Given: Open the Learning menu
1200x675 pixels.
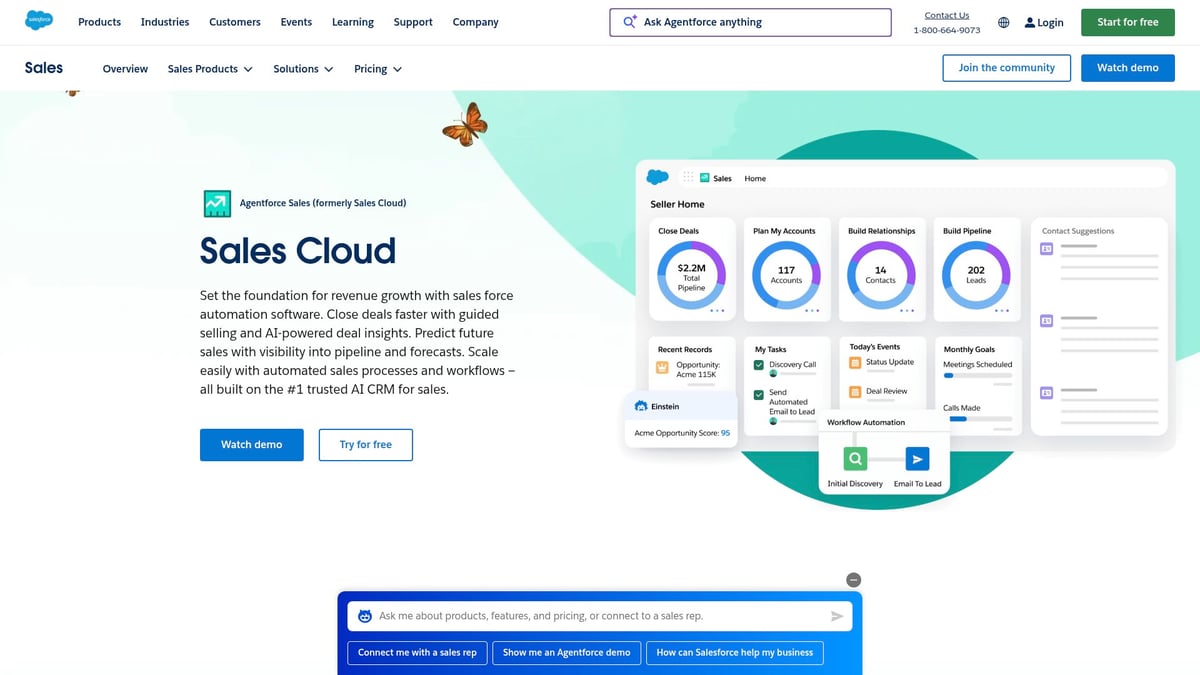Looking at the screenshot, I should tap(353, 22).
